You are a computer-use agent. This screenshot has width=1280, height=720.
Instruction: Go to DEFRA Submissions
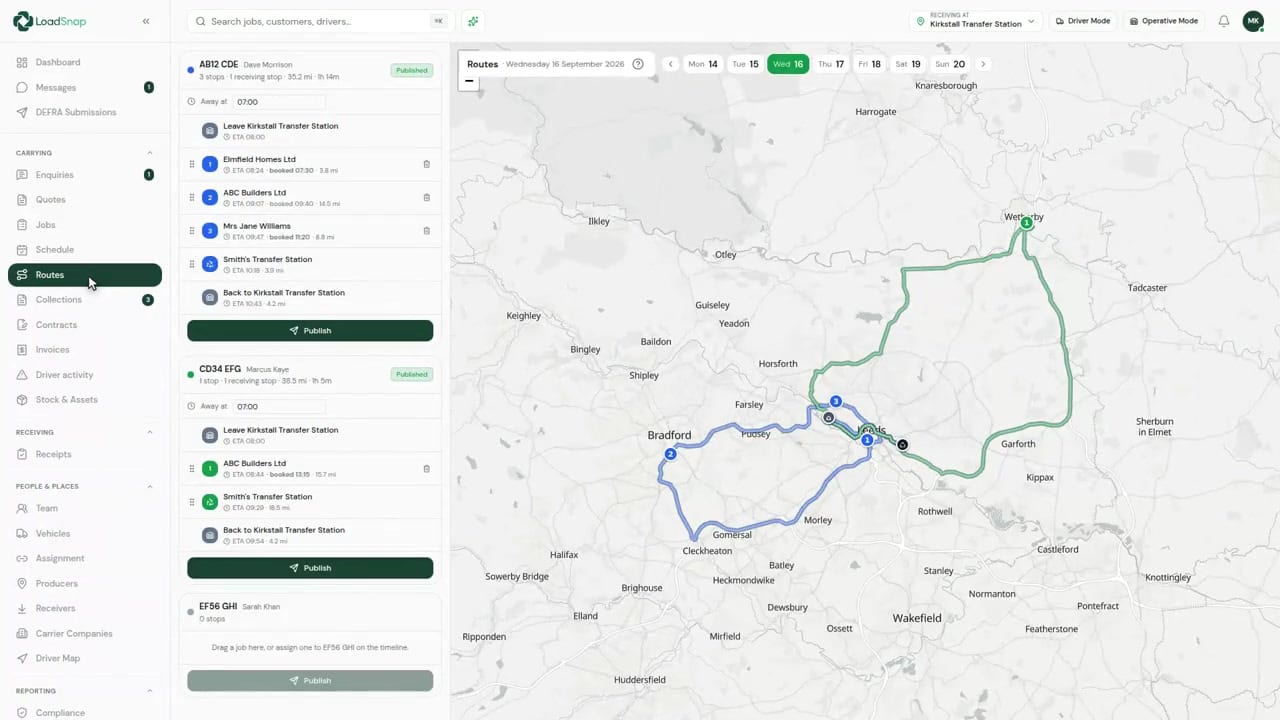click(x=85, y=112)
